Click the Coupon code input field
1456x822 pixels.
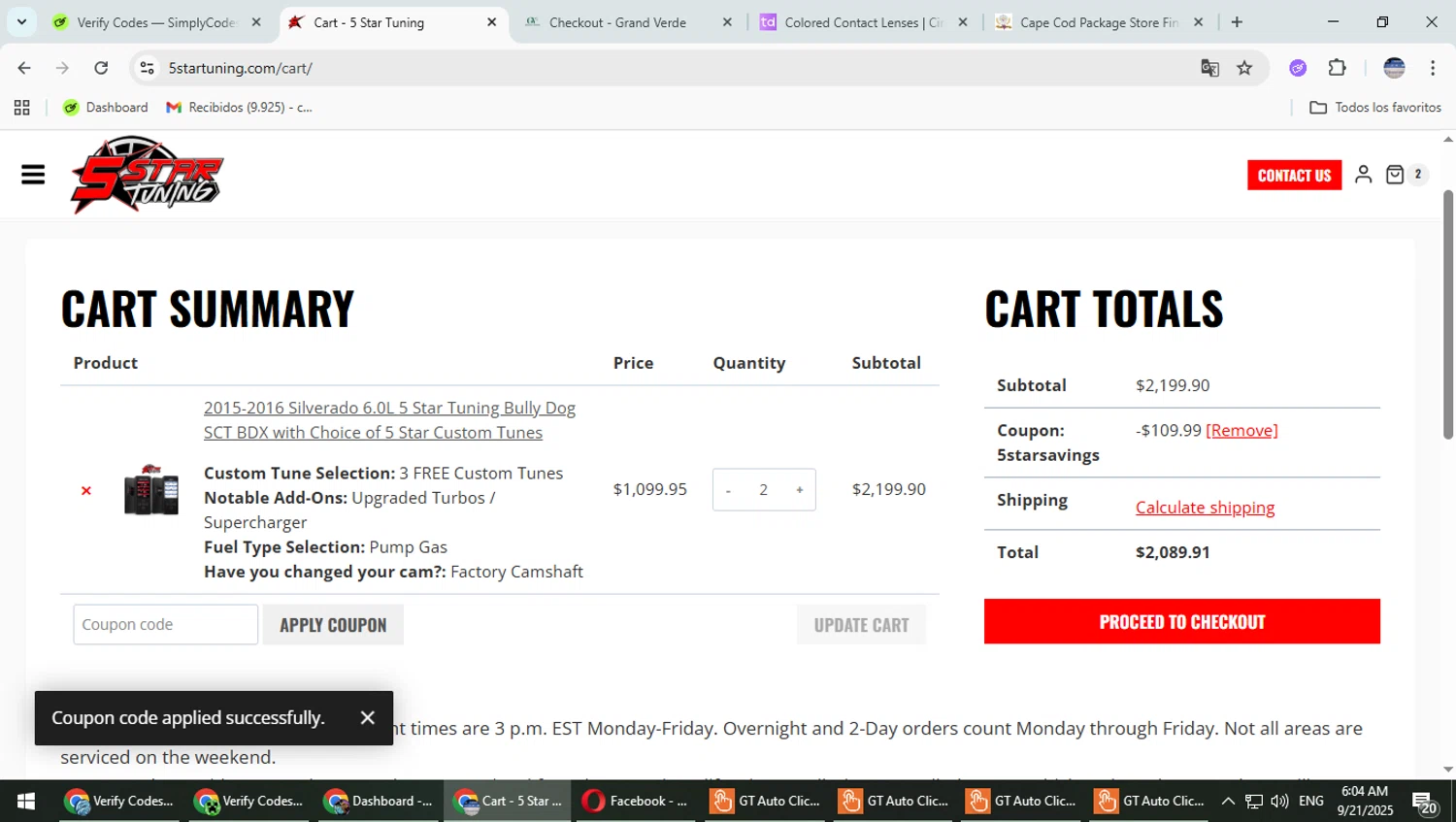pyautogui.click(x=166, y=625)
